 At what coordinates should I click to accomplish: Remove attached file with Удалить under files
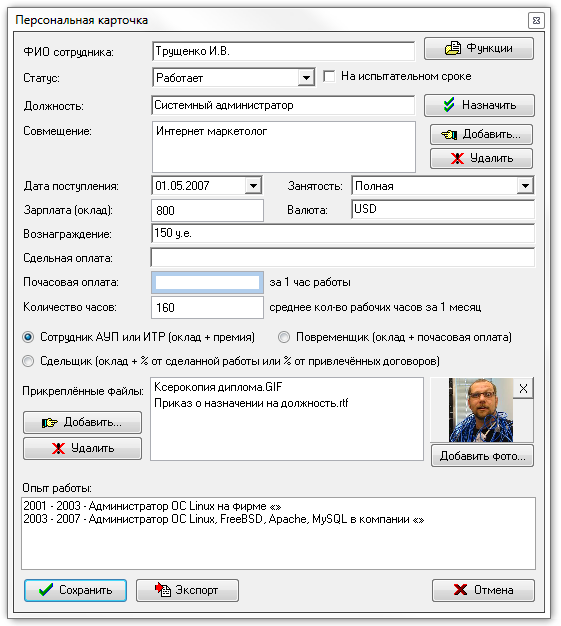[82, 448]
